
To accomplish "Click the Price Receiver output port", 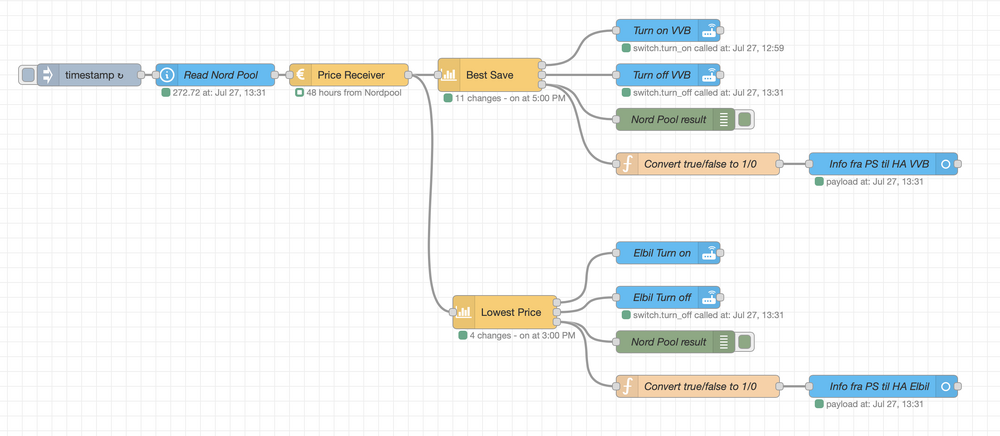I will (x=410, y=75).
